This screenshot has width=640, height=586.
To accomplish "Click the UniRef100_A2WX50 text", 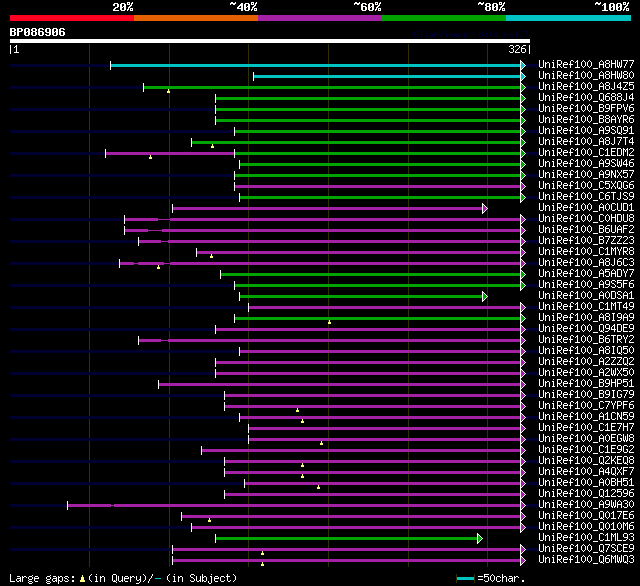I will [586, 373].
